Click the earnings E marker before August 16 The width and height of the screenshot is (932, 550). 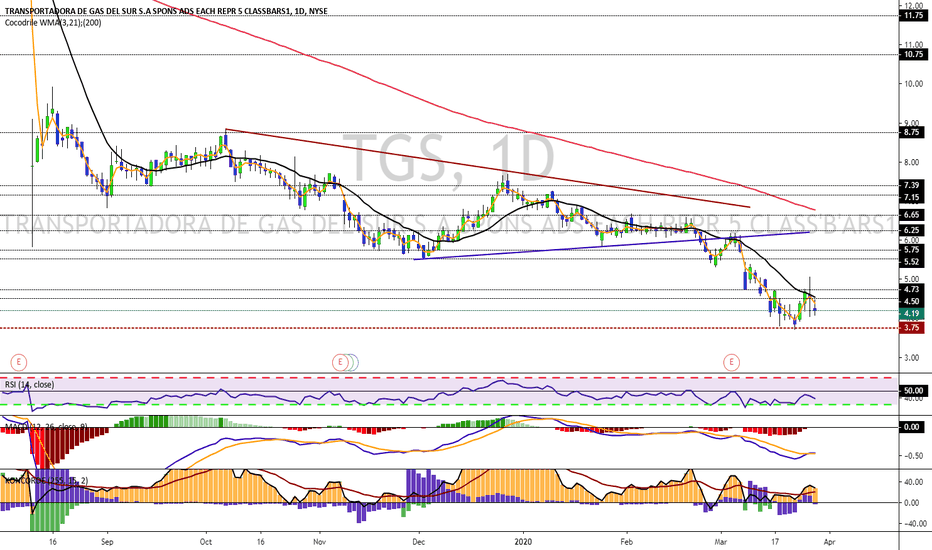(19, 362)
